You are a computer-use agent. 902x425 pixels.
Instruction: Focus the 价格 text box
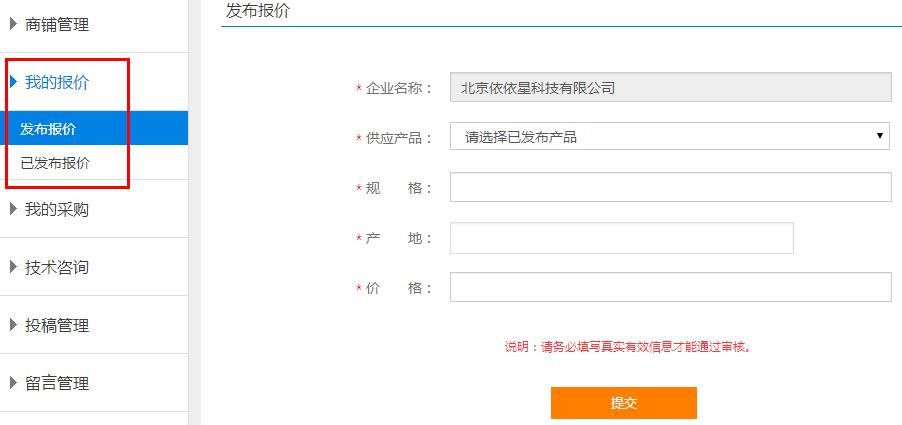[x=670, y=288]
